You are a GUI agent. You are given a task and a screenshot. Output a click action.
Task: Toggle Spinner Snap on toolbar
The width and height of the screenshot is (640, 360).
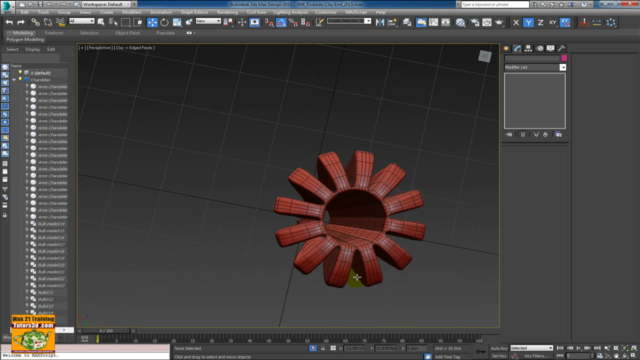[x=306, y=22]
